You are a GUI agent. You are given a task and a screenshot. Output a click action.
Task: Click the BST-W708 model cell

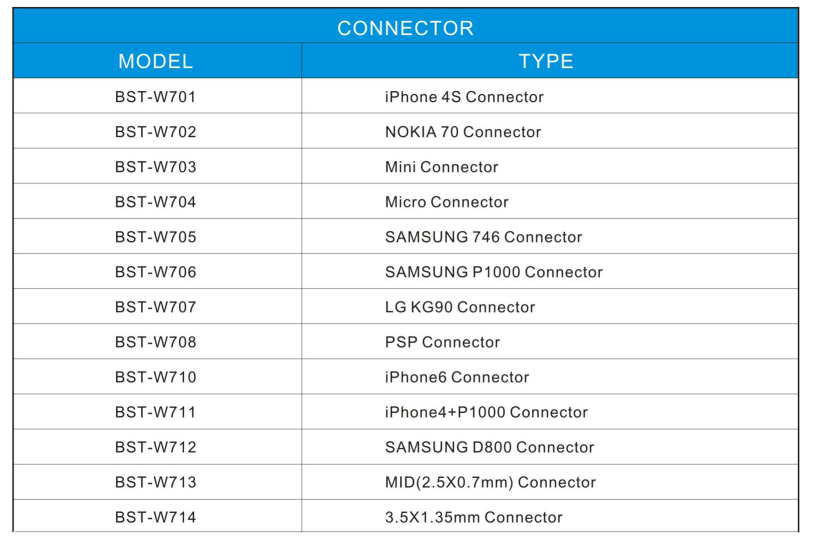(156, 341)
